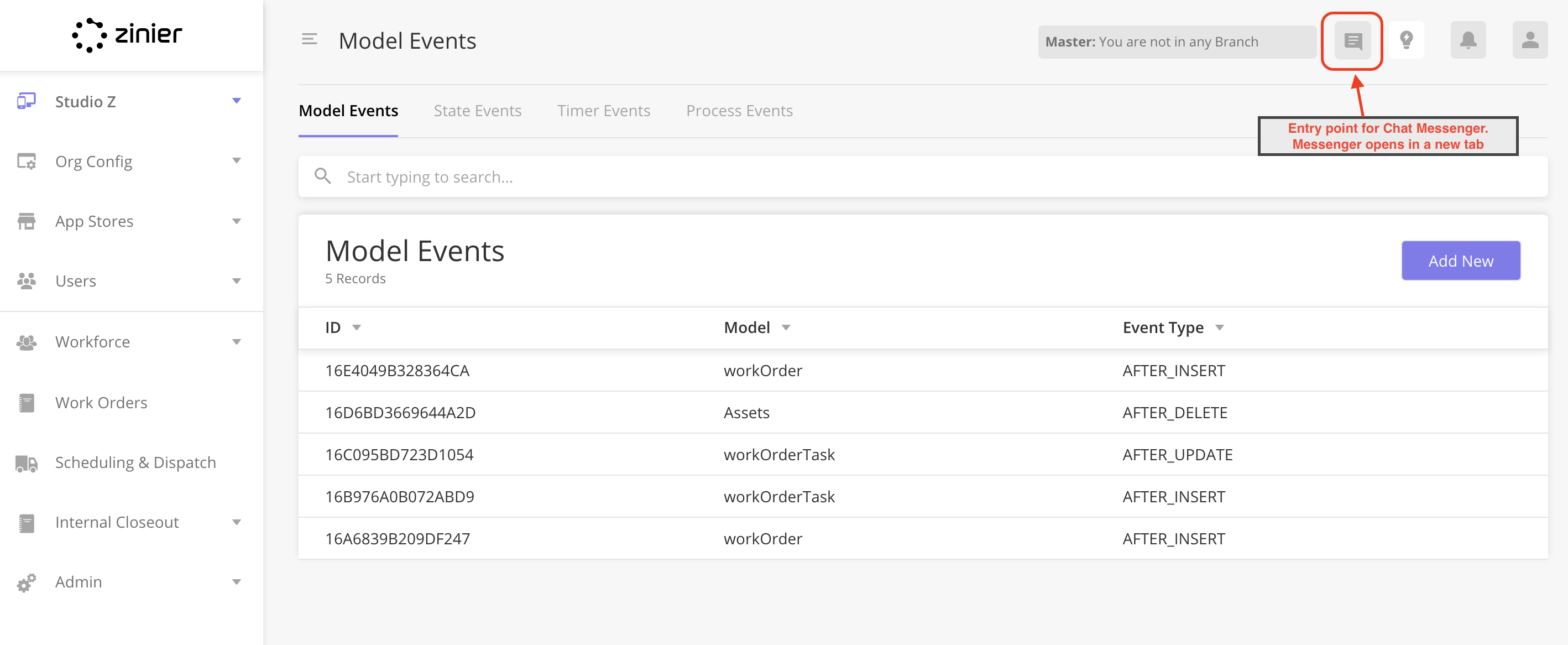Open the user profile icon
The height and width of the screenshot is (645, 1568).
pyautogui.click(x=1530, y=40)
